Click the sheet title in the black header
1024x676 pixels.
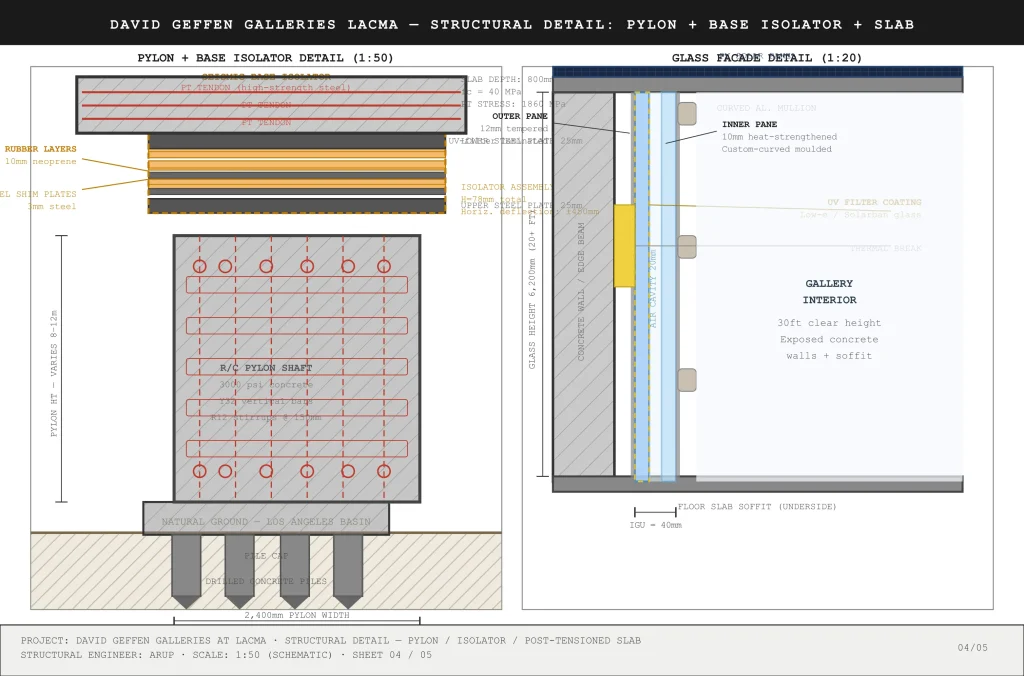pos(512,24)
